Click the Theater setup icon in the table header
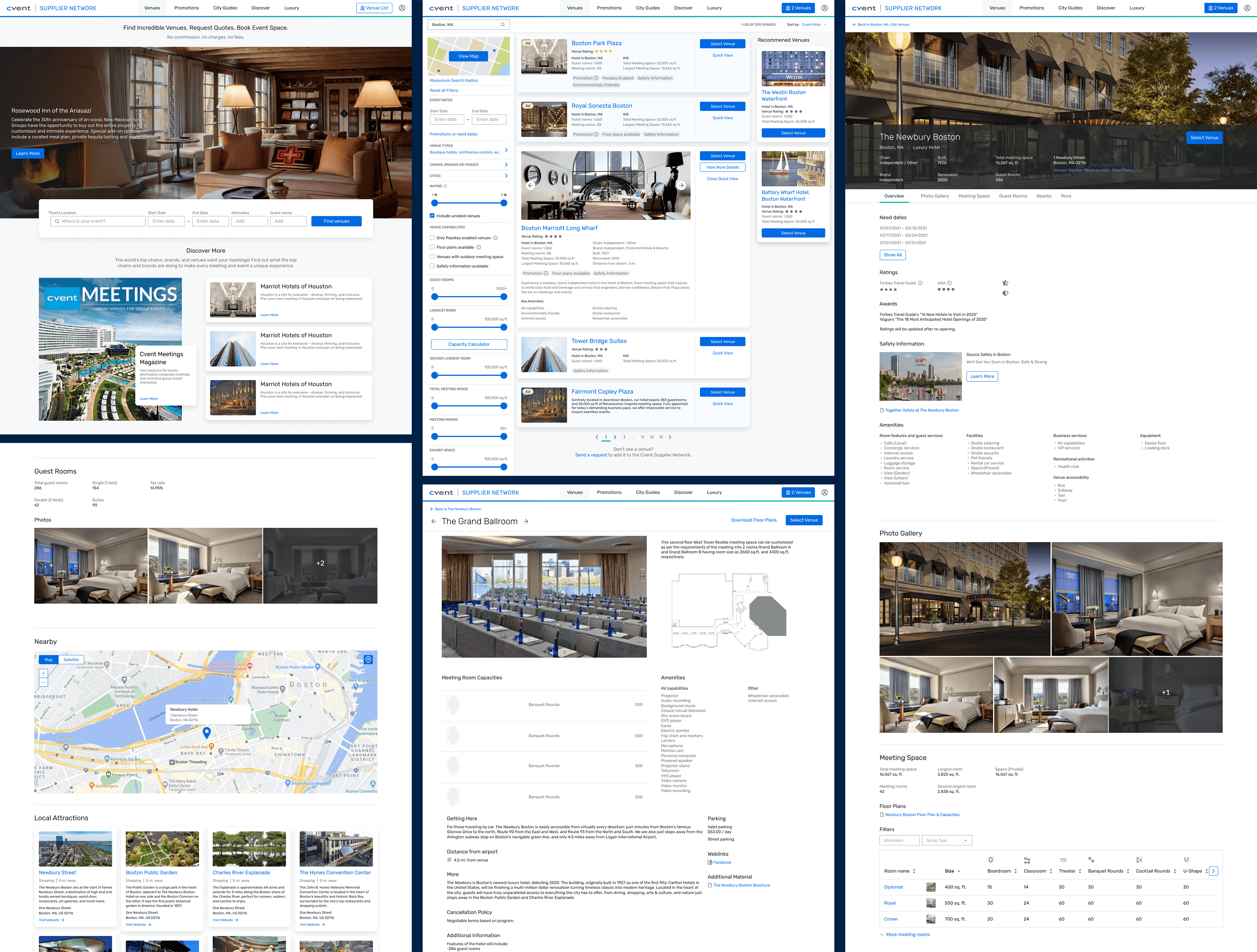Screen dimensions: 1257x952 click(x=1063, y=860)
